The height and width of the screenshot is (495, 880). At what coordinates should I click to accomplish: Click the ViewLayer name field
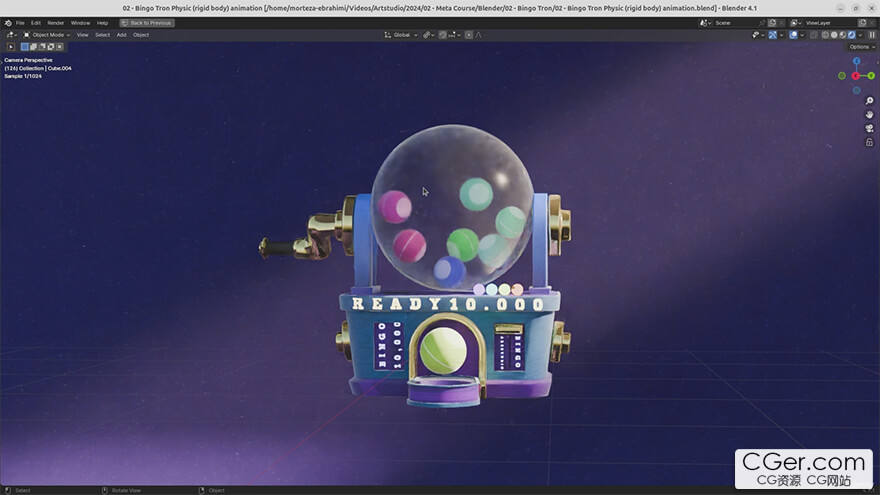tap(820, 22)
